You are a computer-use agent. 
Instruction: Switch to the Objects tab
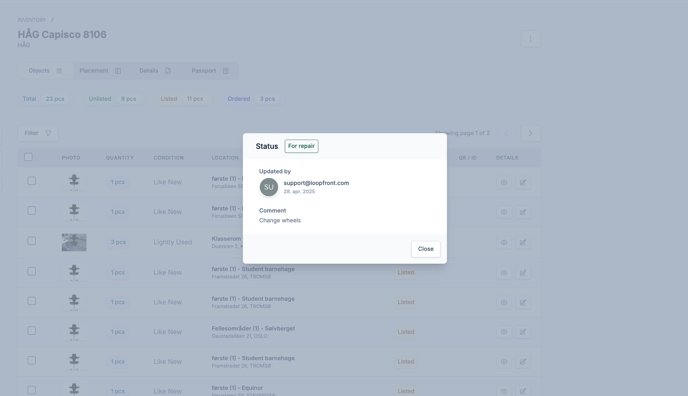click(x=45, y=71)
